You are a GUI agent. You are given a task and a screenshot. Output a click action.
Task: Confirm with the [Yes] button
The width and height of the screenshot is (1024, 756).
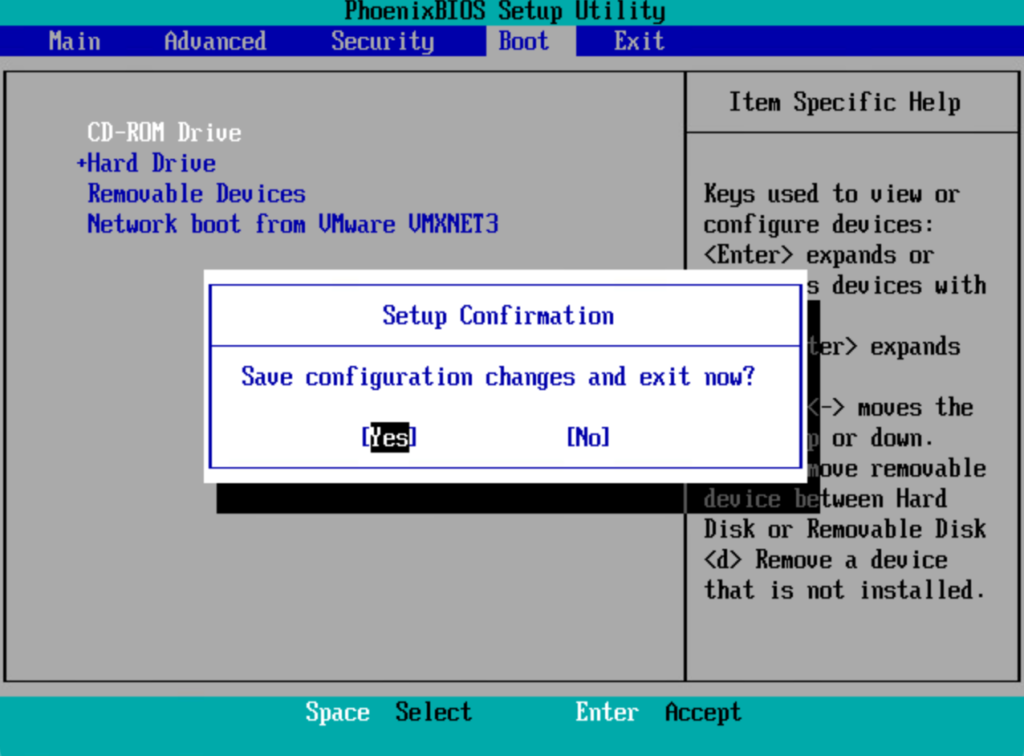pyautogui.click(x=389, y=437)
